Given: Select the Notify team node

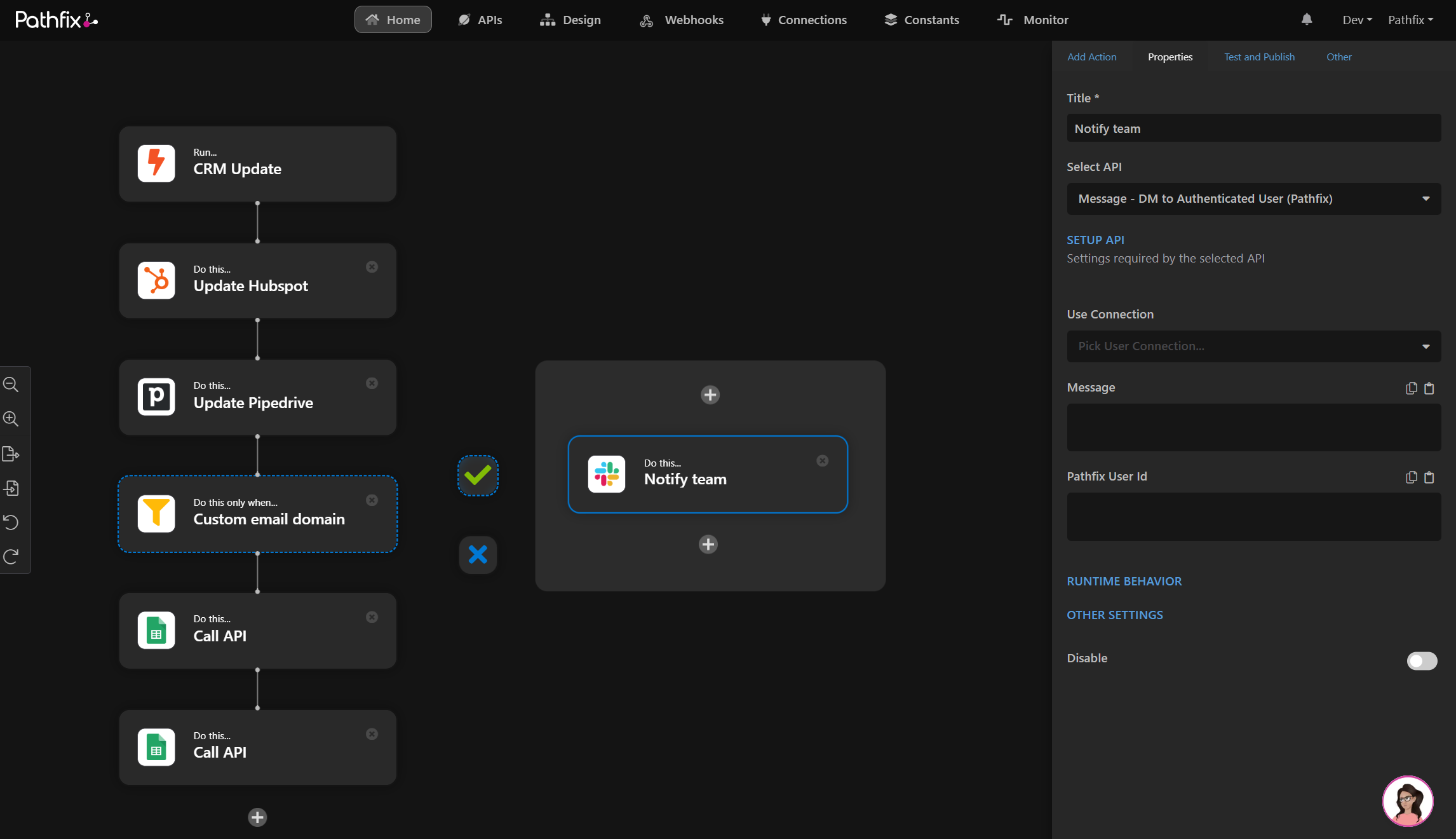Looking at the screenshot, I should point(708,474).
